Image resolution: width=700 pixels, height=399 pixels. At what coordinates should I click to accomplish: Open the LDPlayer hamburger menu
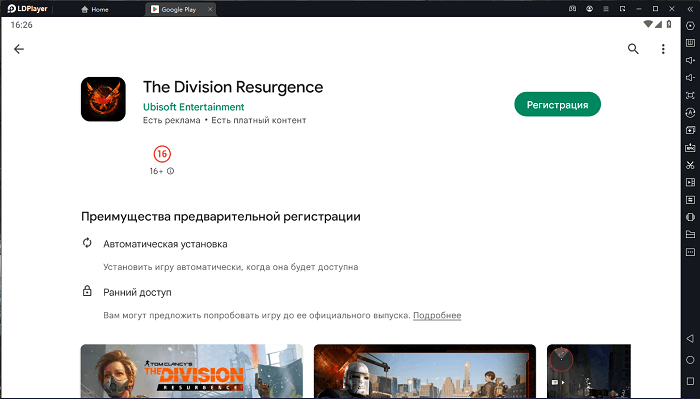[x=606, y=9]
